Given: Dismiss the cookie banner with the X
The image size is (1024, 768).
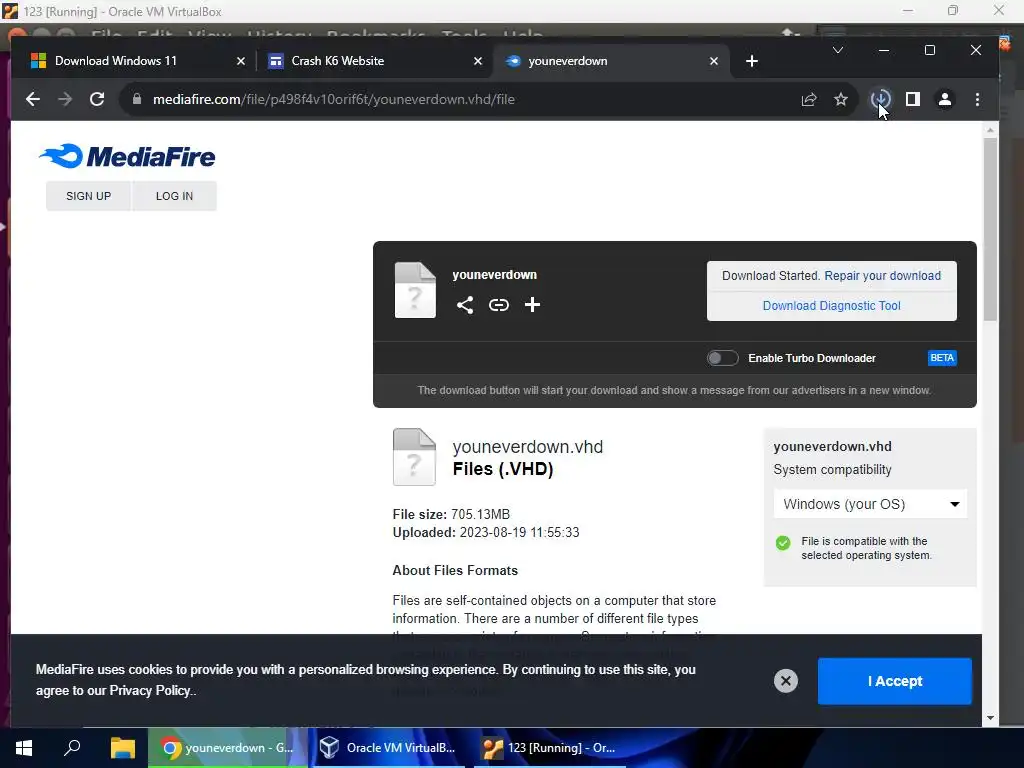Looking at the screenshot, I should 786,681.
